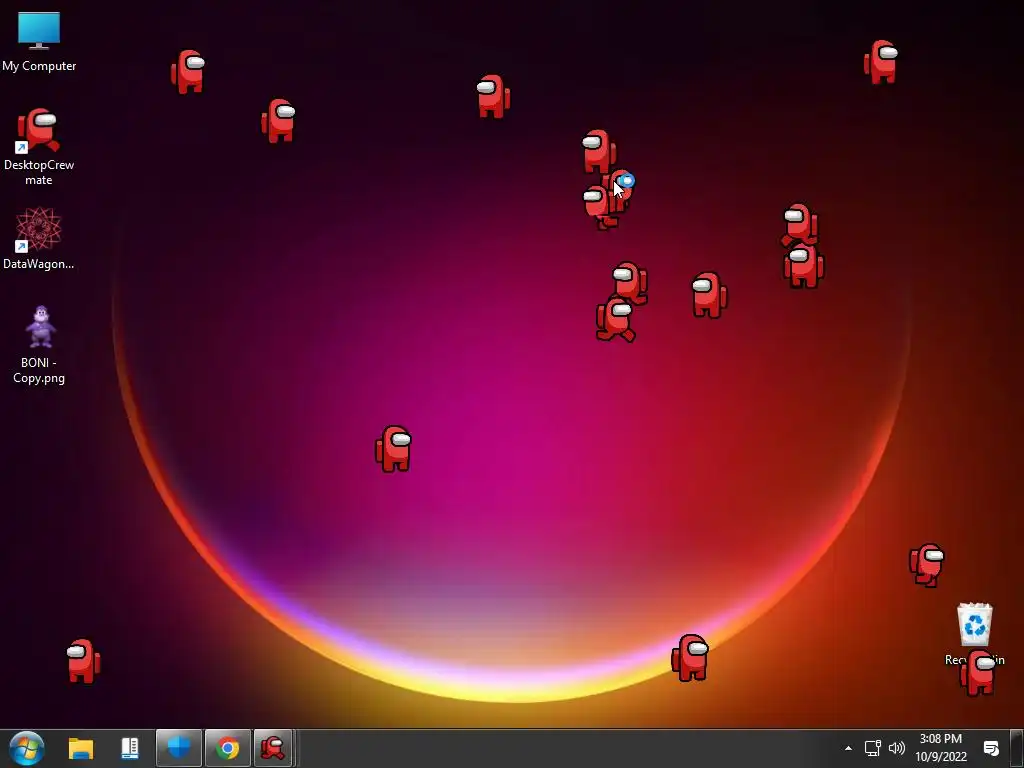Show hidden tray icons
Viewport: 1024px width, 768px height.
coord(848,748)
